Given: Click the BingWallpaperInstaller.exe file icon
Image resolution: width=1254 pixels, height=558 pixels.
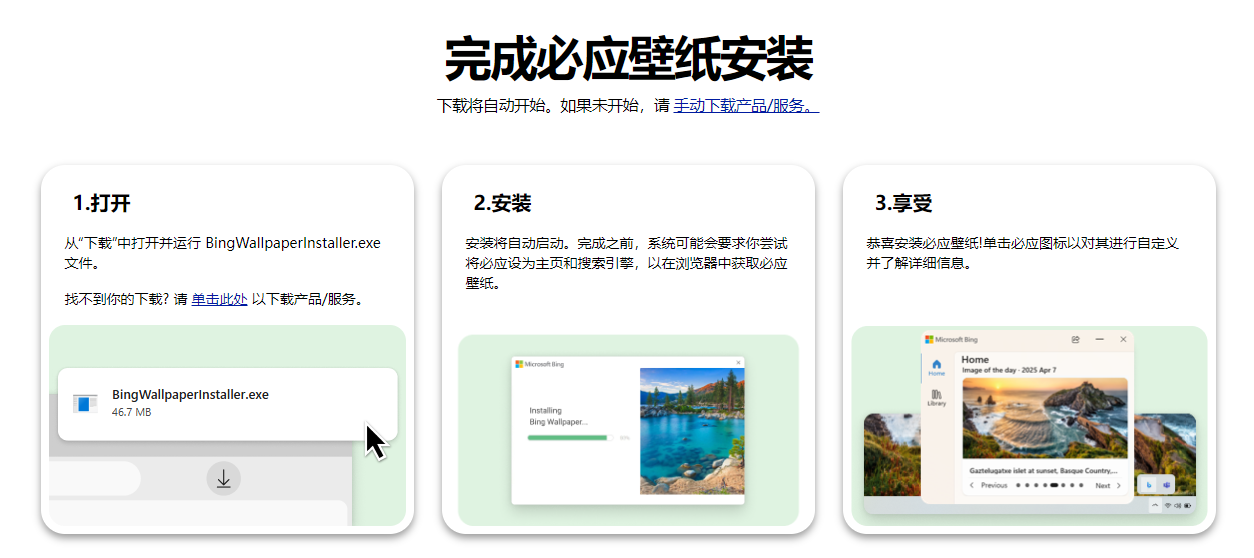Looking at the screenshot, I should [x=86, y=403].
